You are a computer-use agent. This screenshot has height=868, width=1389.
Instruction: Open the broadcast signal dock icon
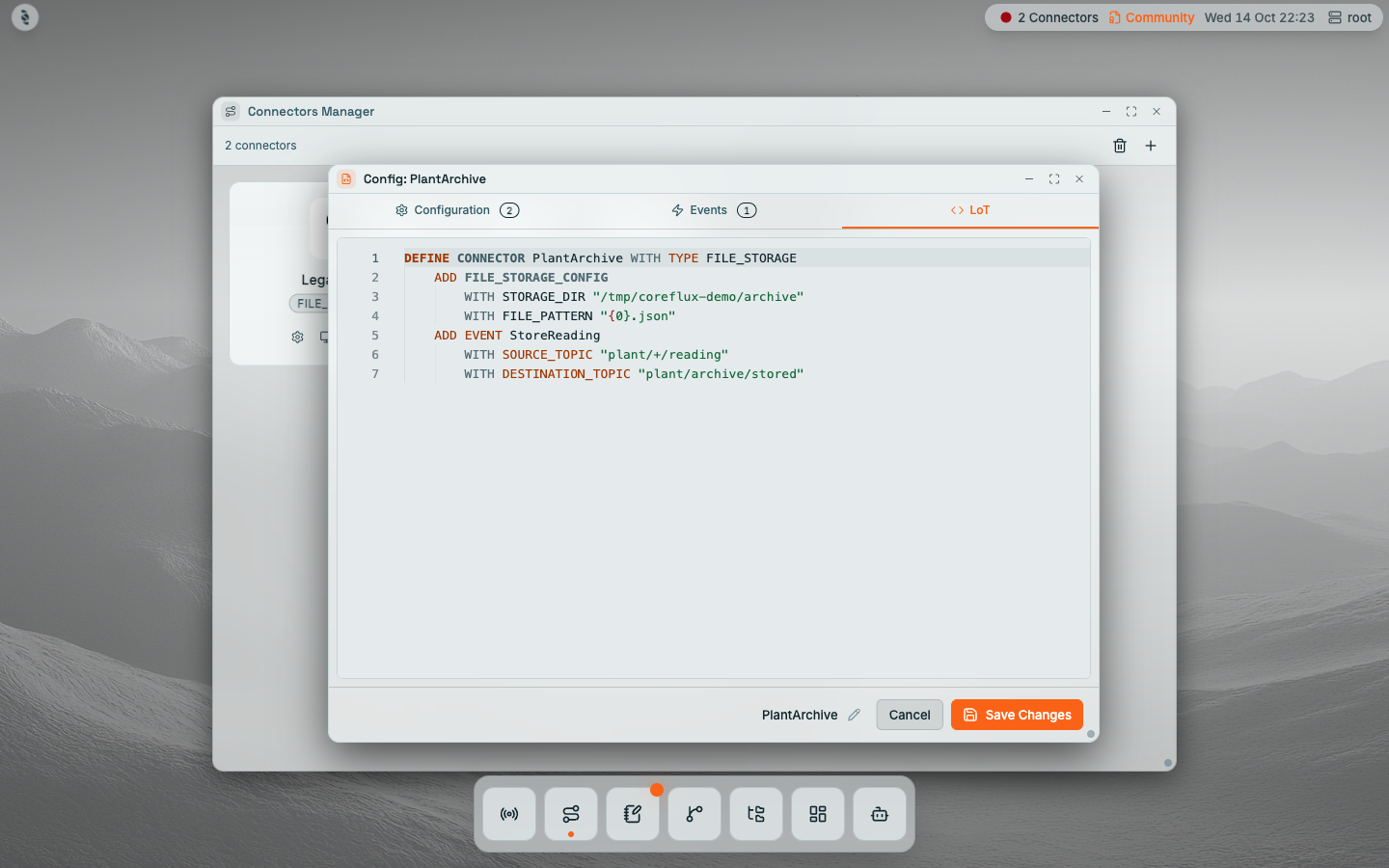click(x=509, y=814)
